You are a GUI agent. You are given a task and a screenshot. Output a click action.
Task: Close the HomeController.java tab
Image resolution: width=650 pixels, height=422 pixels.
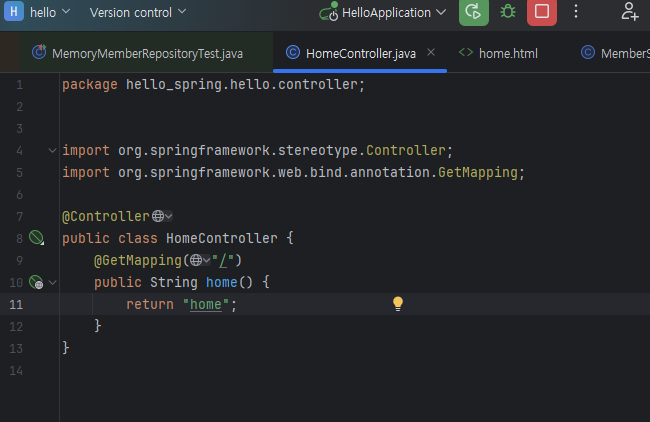click(x=431, y=52)
